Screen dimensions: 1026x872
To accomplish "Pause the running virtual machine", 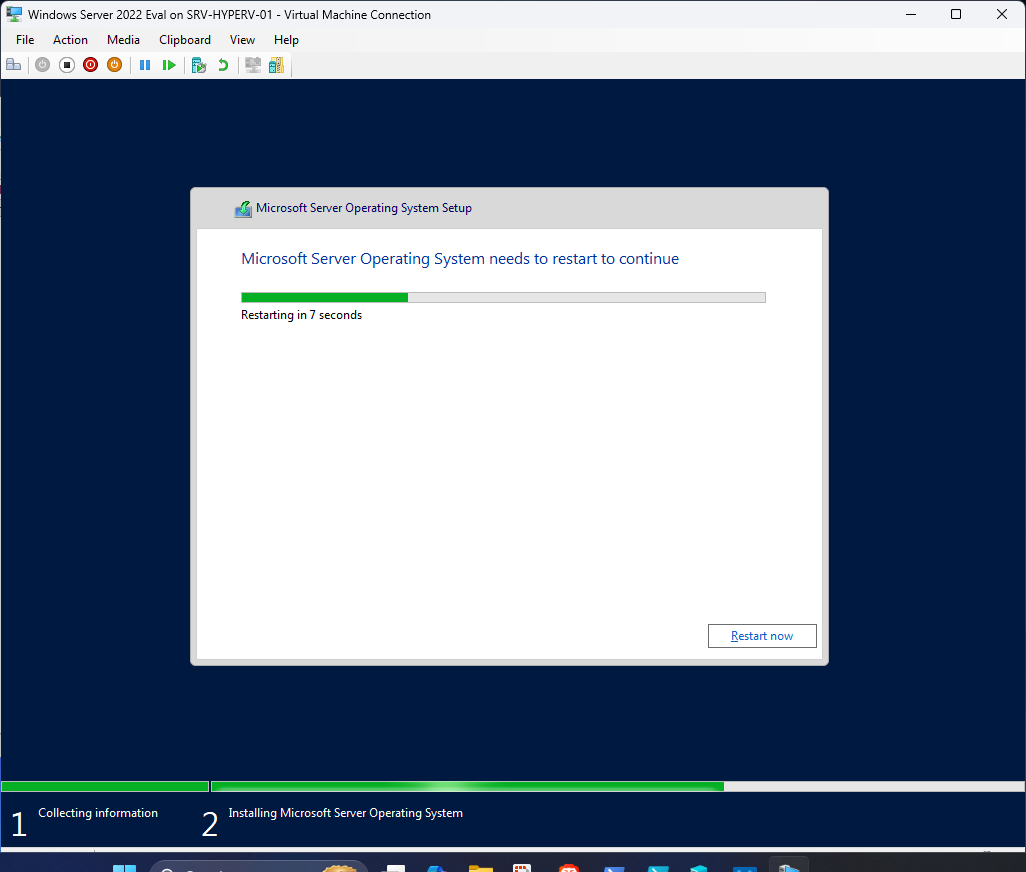I will [145, 64].
